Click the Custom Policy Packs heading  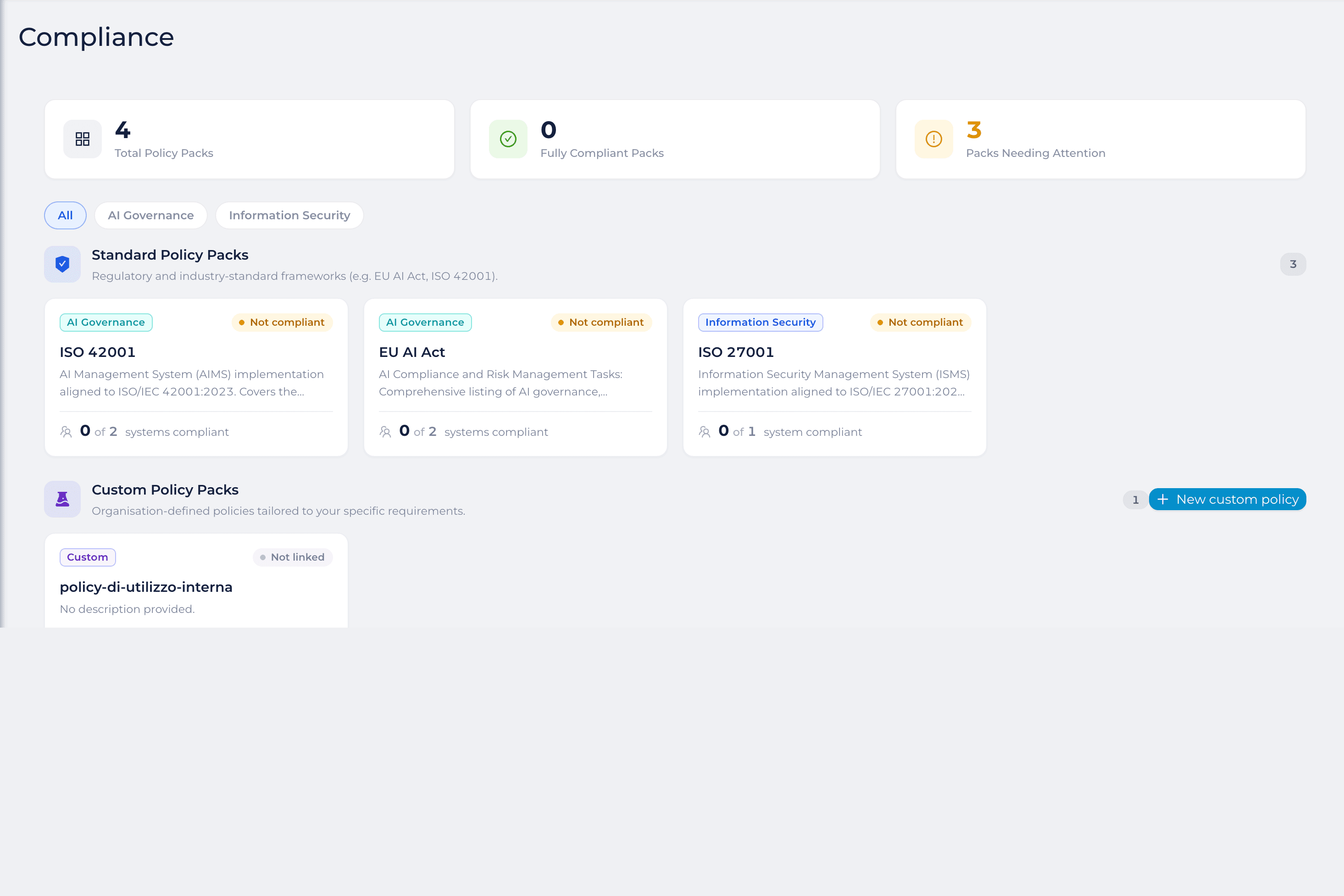click(165, 490)
